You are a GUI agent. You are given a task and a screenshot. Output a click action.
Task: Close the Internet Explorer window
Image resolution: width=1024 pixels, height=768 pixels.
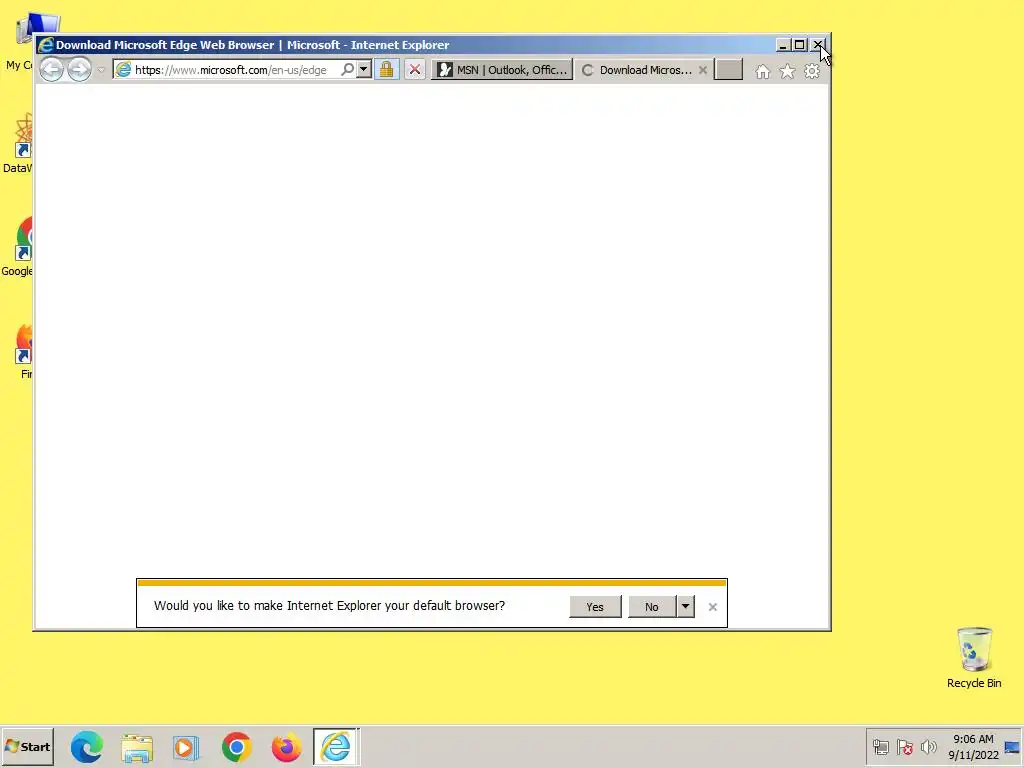tap(818, 44)
